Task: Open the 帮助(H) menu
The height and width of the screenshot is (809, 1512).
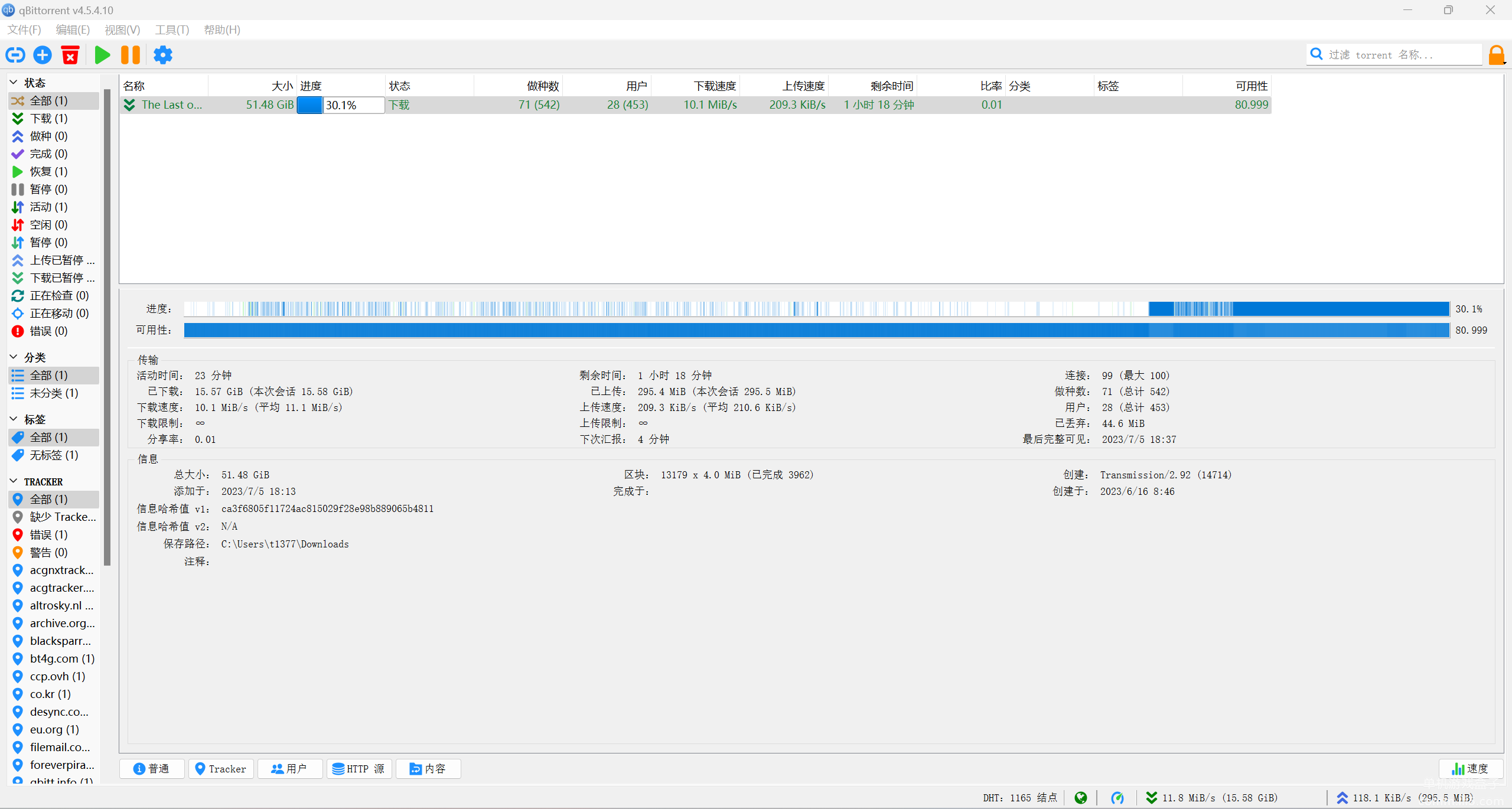Action: (222, 30)
